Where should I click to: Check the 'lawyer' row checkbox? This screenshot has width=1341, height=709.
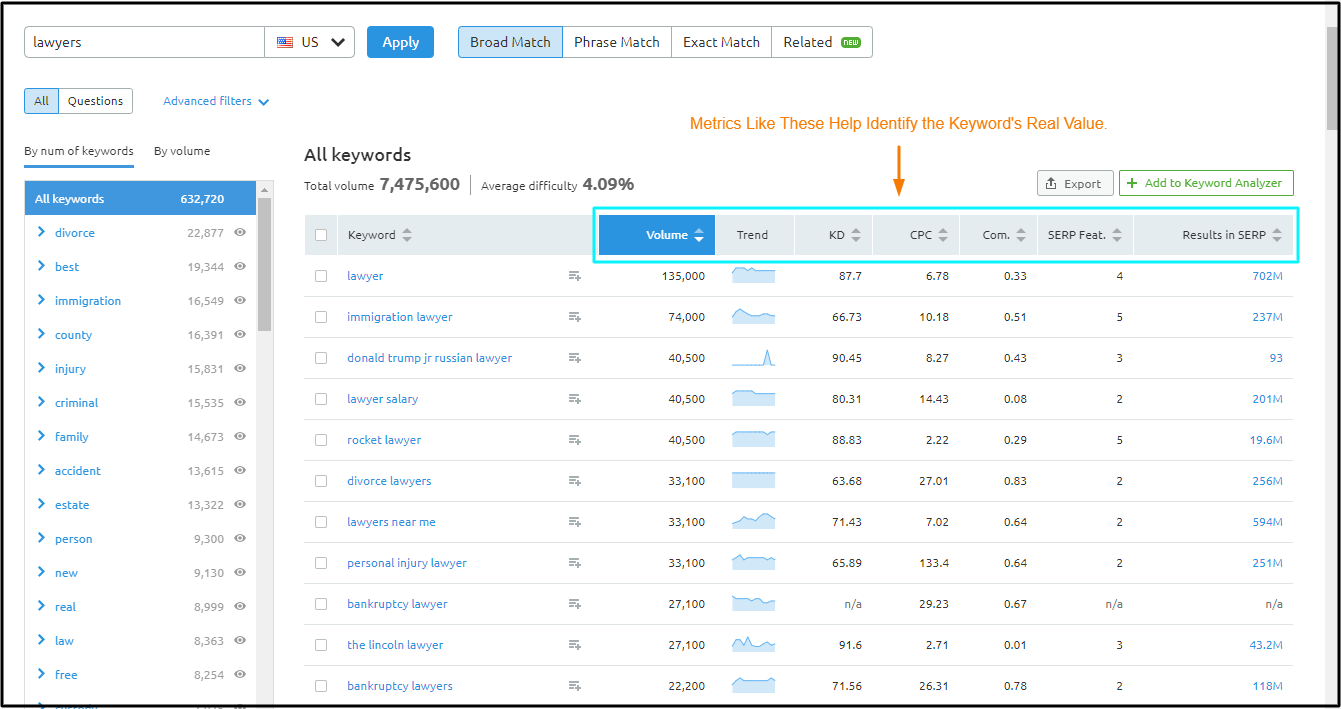(321, 276)
